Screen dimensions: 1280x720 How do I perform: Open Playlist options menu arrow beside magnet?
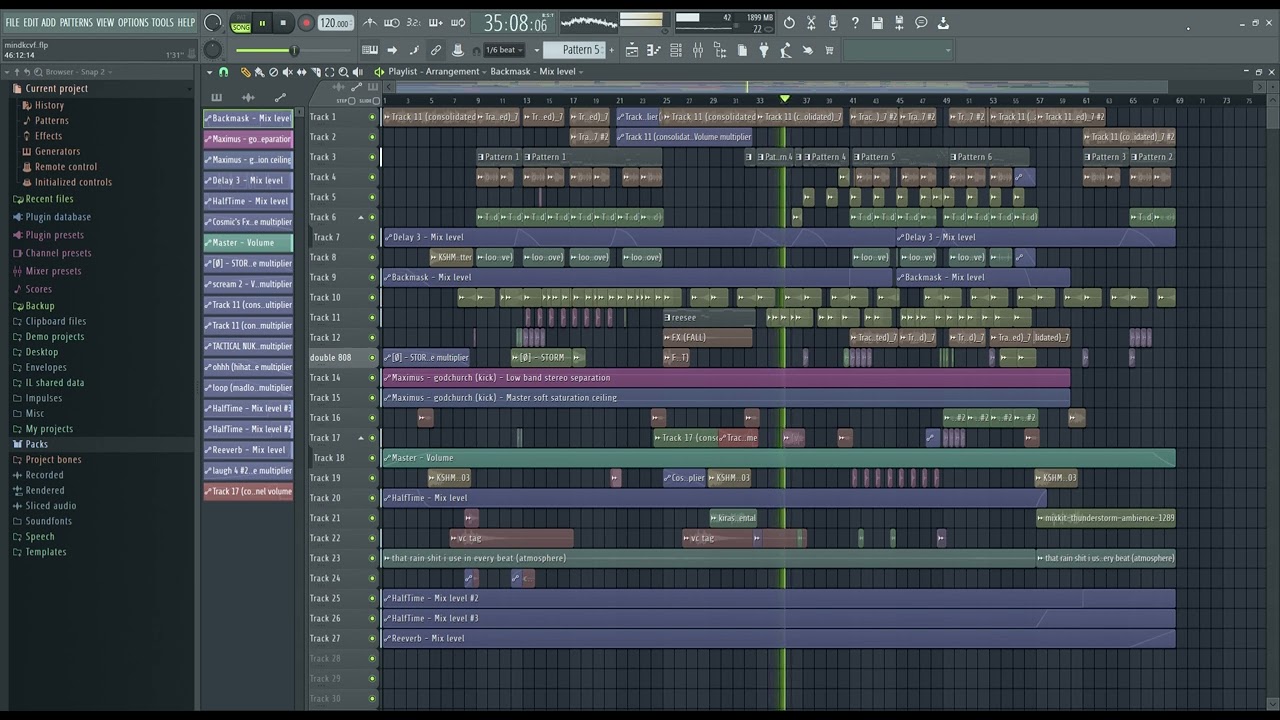pyautogui.click(x=209, y=72)
